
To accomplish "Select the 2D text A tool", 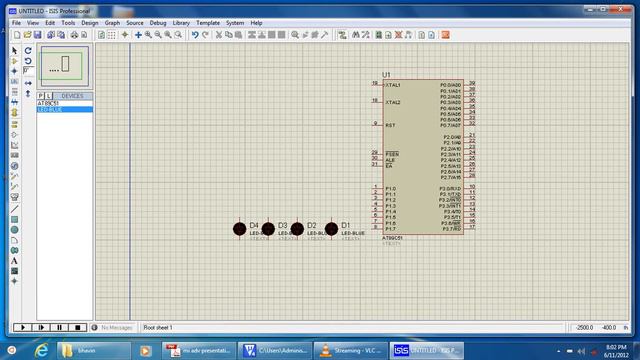I will [x=14, y=261].
